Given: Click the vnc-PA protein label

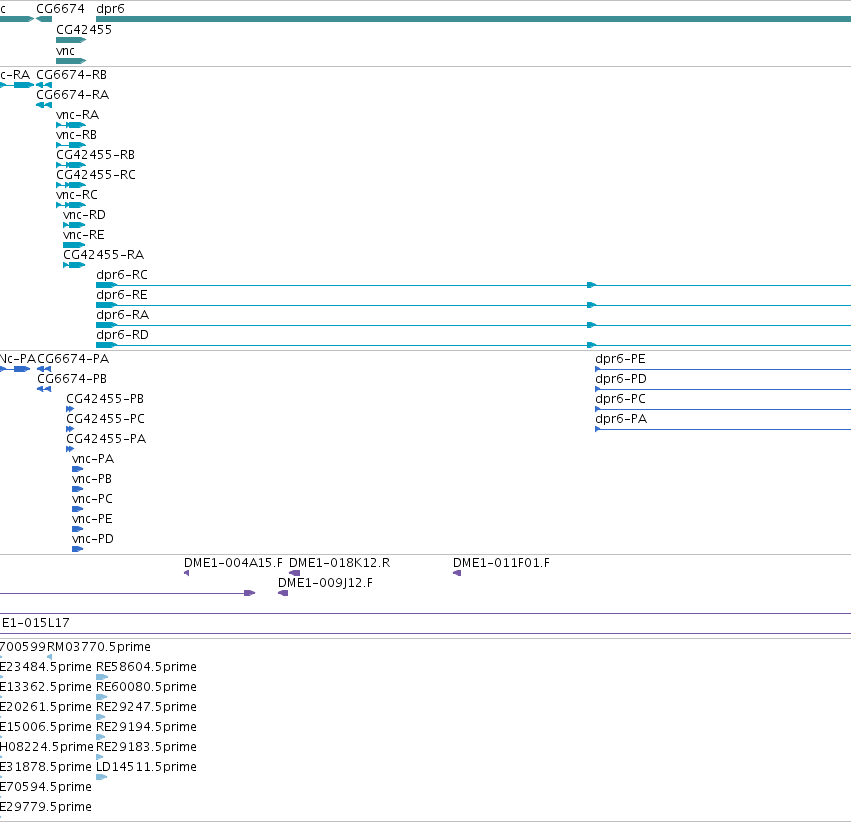Looking at the screenshot, I should 93,460.
